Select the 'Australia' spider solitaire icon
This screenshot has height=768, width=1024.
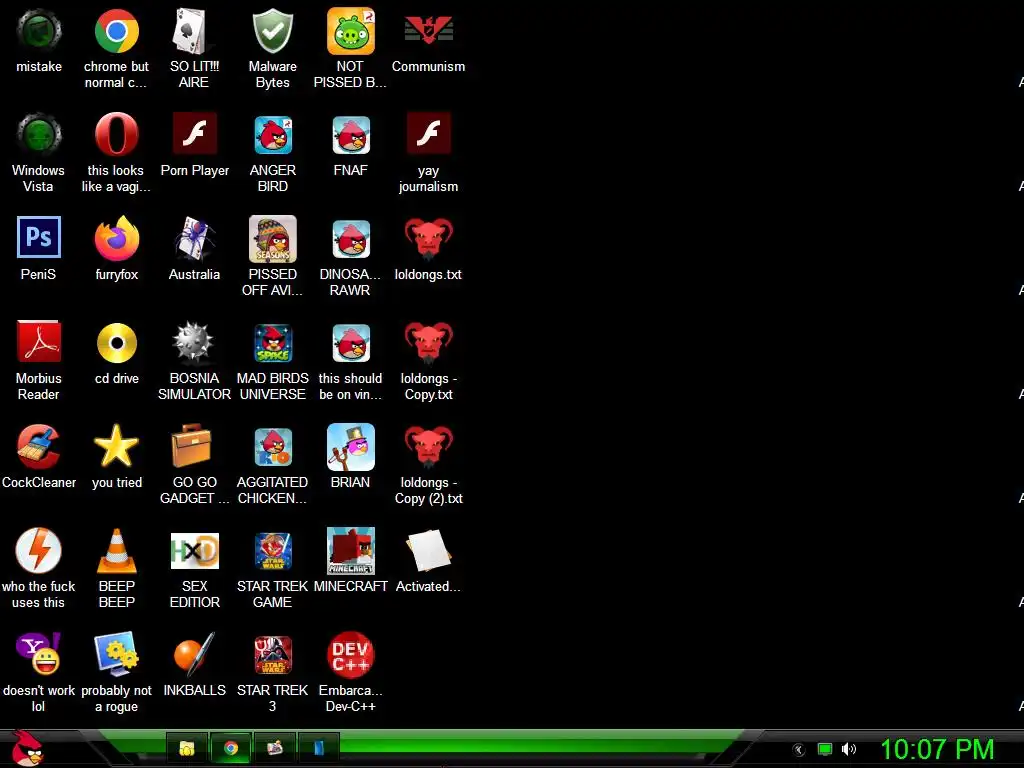pyautogui.click(x=194, y=239)
